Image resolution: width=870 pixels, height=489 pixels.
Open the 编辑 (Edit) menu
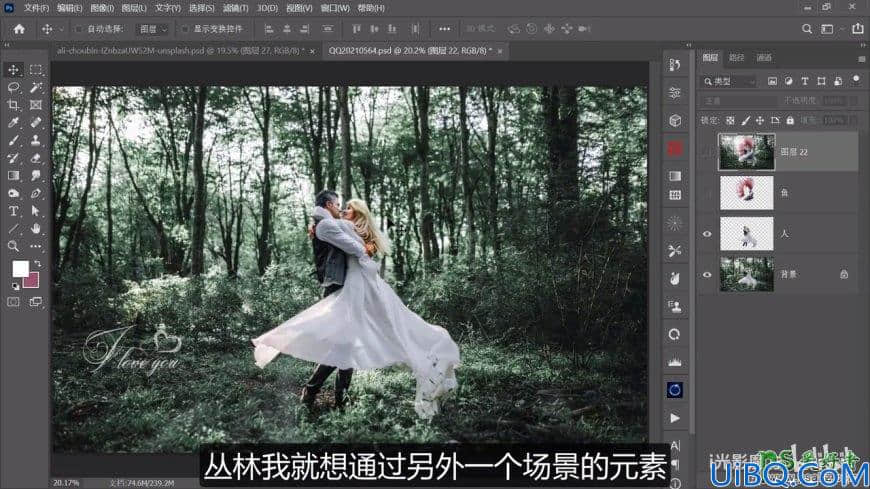coord(69,8)
